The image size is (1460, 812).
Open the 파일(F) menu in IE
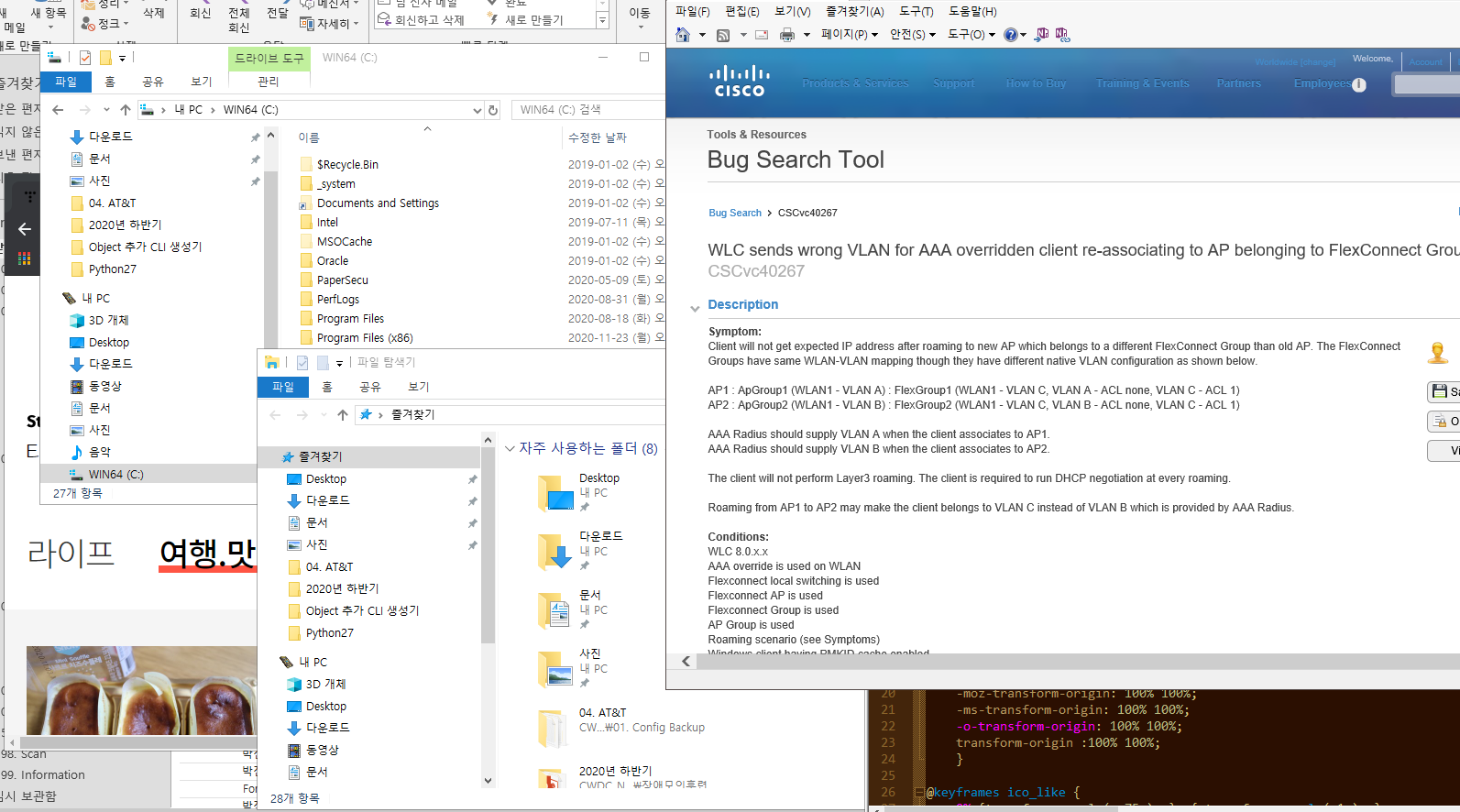coord(692,12)
